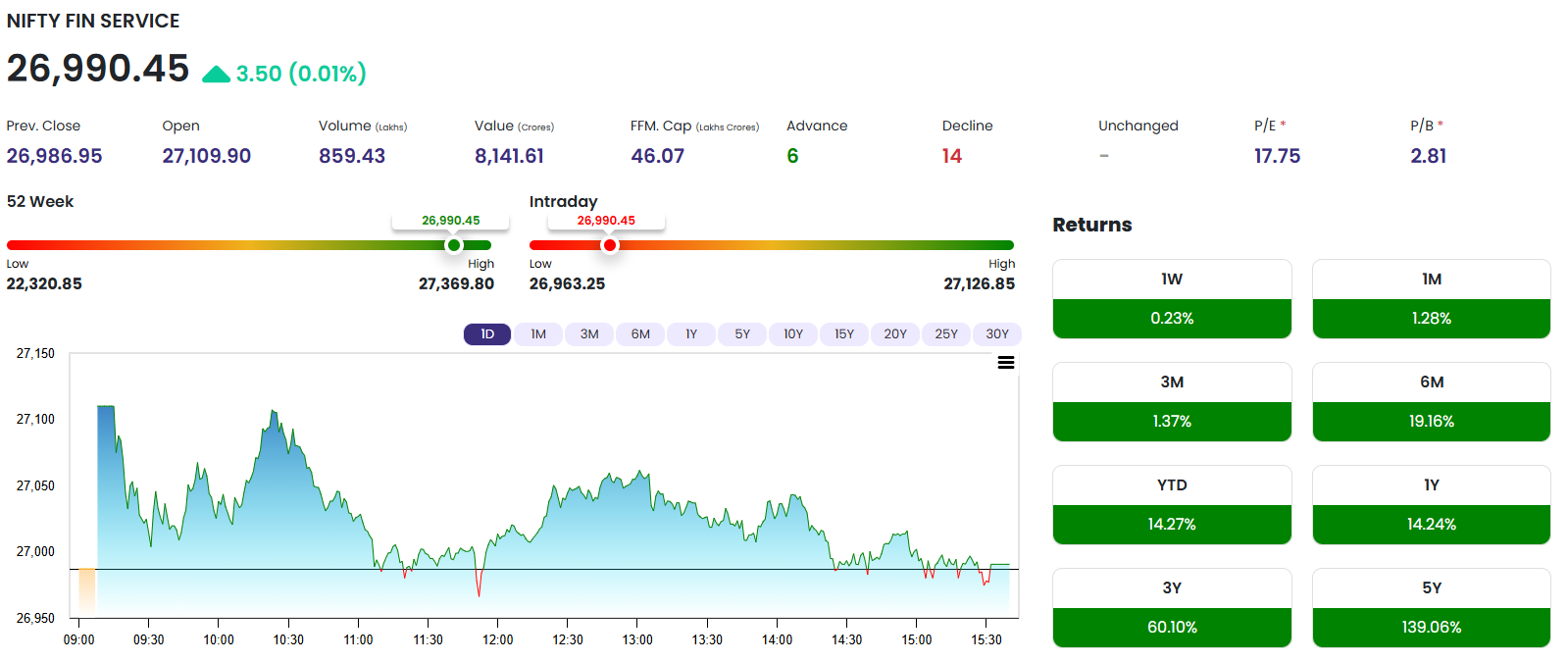The height and width of the screenshot is (662, 1568).
Task: Open the 1M returns card
Action: tap(1432, 299)
